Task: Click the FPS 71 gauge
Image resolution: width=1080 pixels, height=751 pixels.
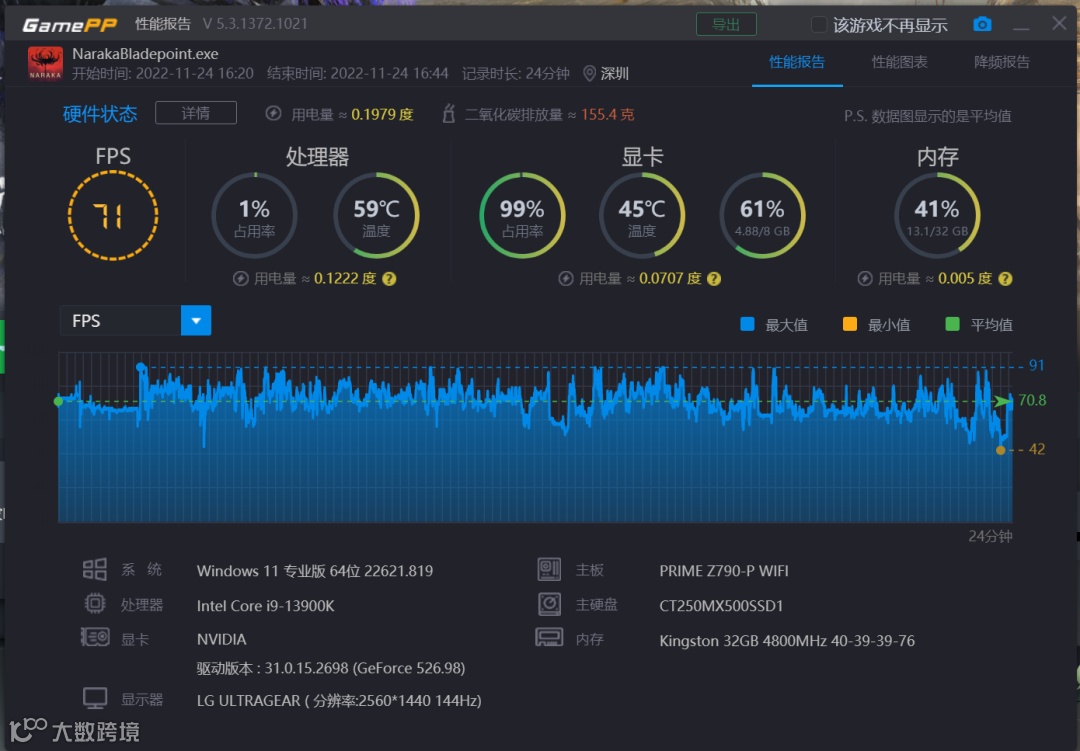Action: tap(113, 216)
